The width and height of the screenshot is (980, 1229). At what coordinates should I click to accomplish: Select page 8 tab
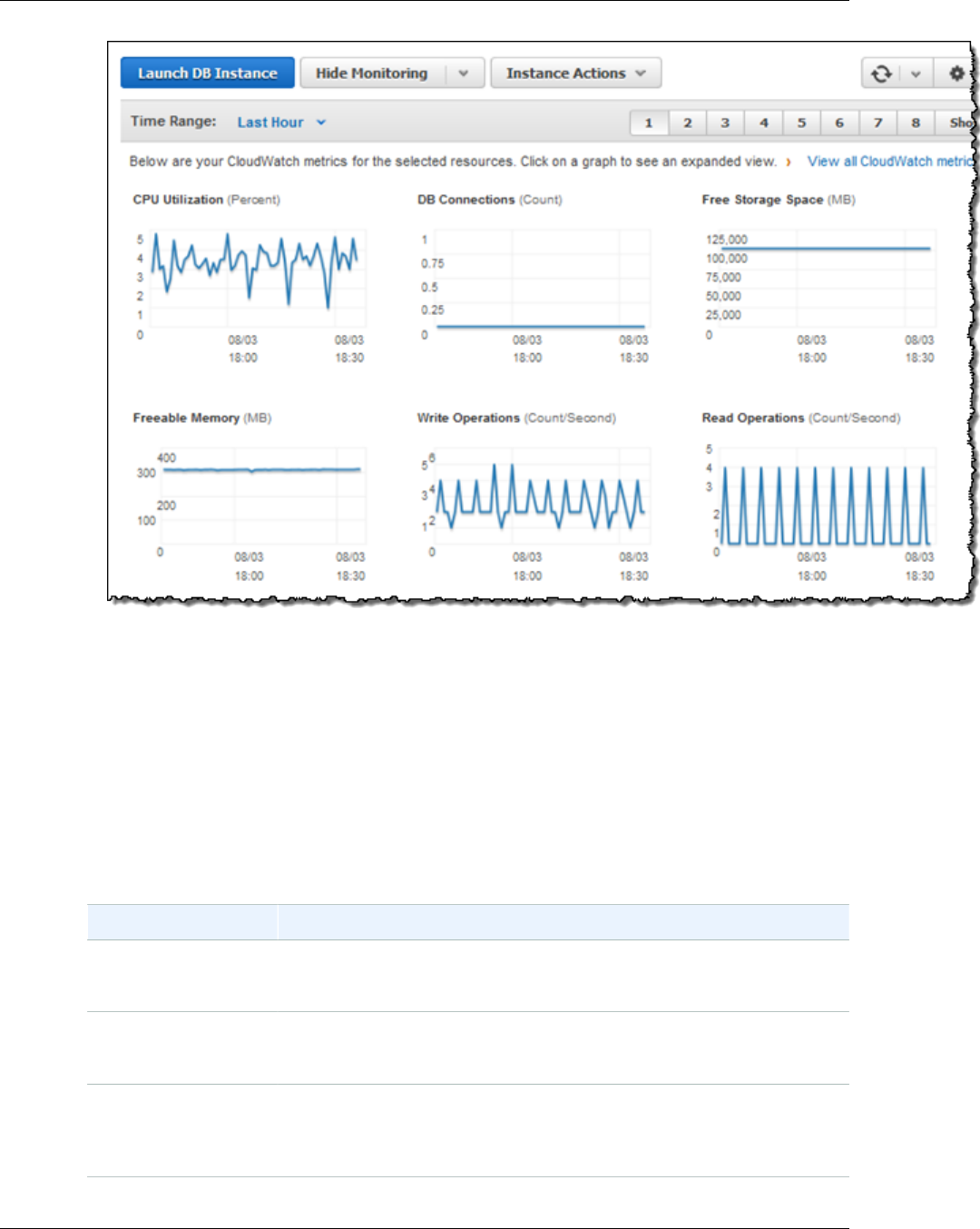click(x=916, y=123)
